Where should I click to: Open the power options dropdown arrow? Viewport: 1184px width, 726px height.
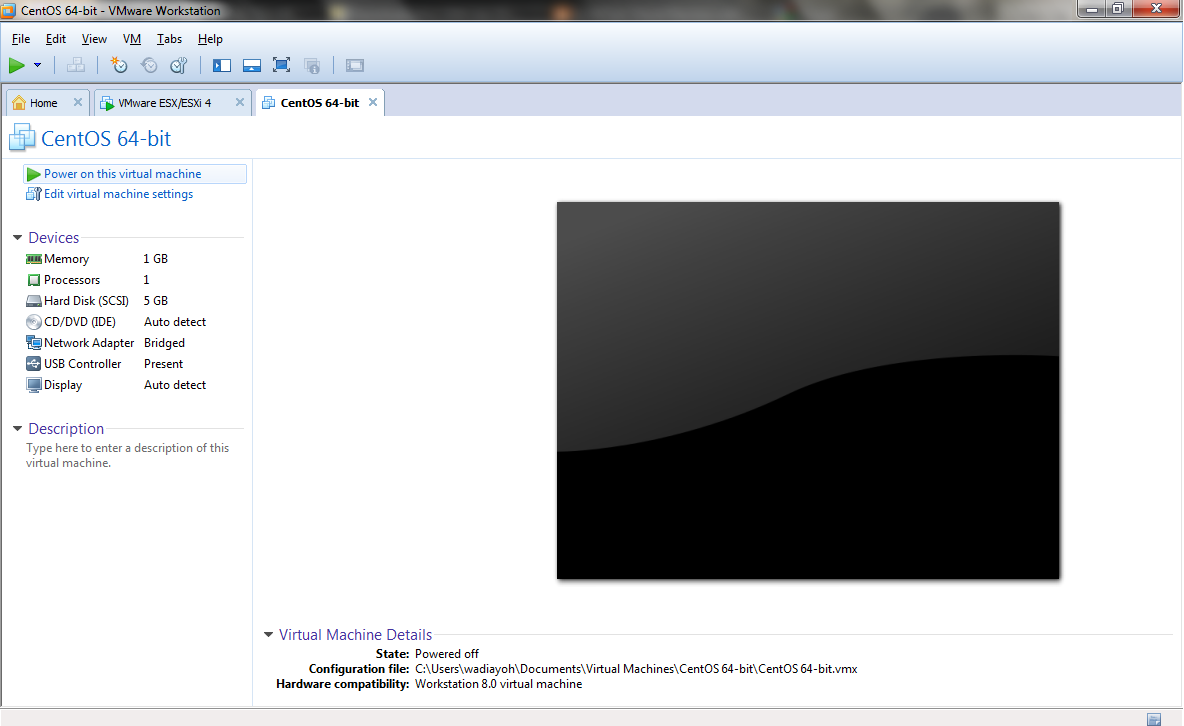pos(37,66)
